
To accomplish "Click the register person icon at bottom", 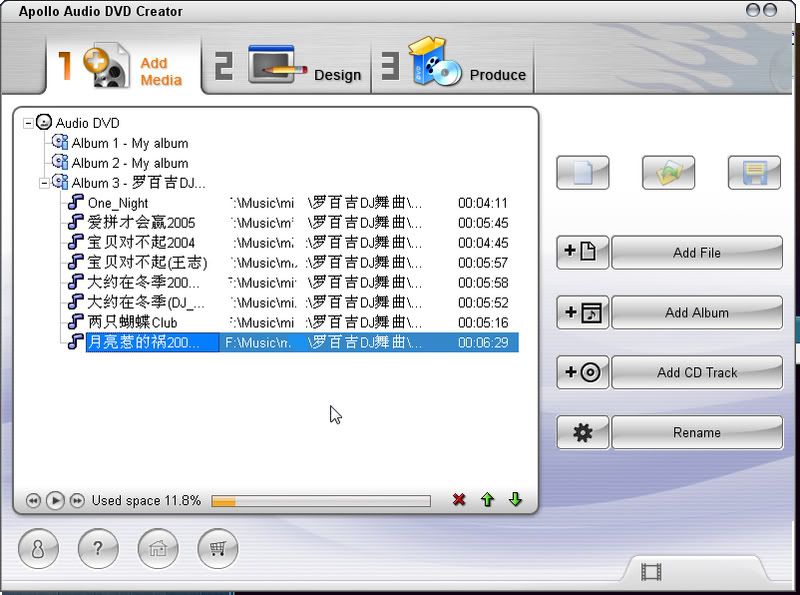I will point(38,549).
